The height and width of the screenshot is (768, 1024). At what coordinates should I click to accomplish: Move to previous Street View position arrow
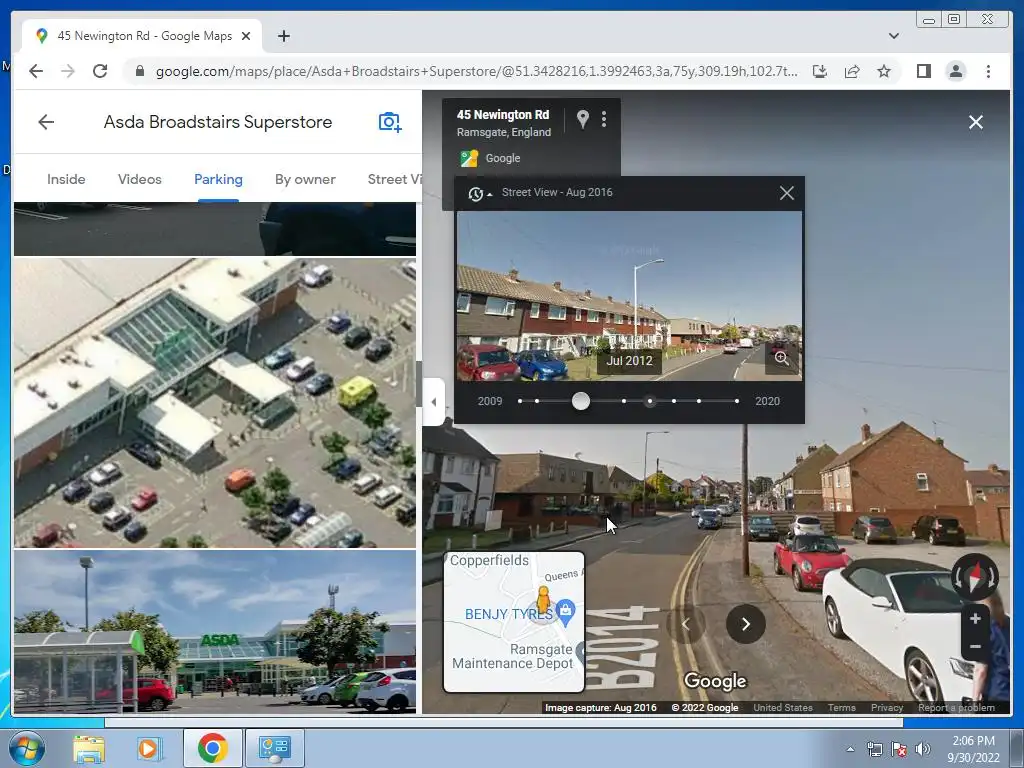coord(686,624)
